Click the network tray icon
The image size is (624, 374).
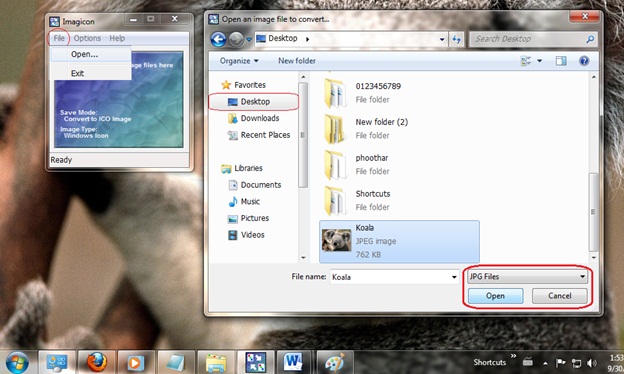point(576,363)
